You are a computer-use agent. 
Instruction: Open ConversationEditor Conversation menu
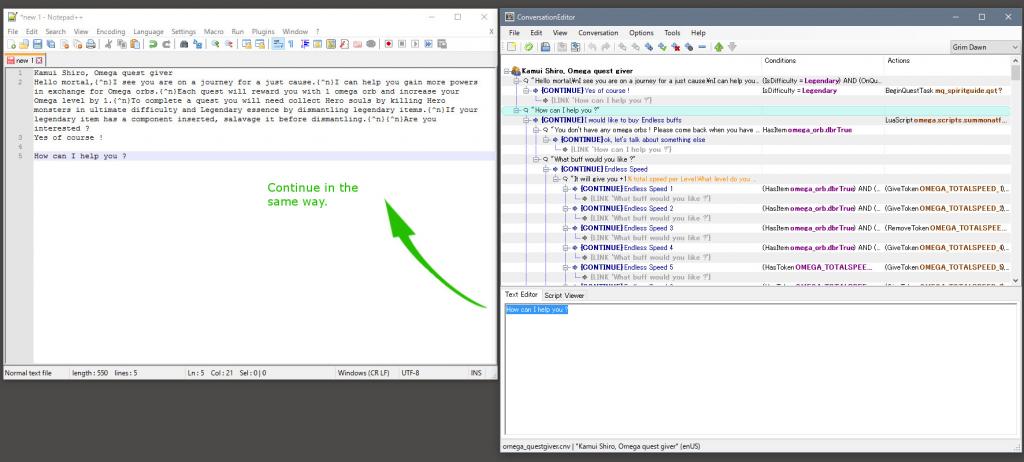point(598,33)
